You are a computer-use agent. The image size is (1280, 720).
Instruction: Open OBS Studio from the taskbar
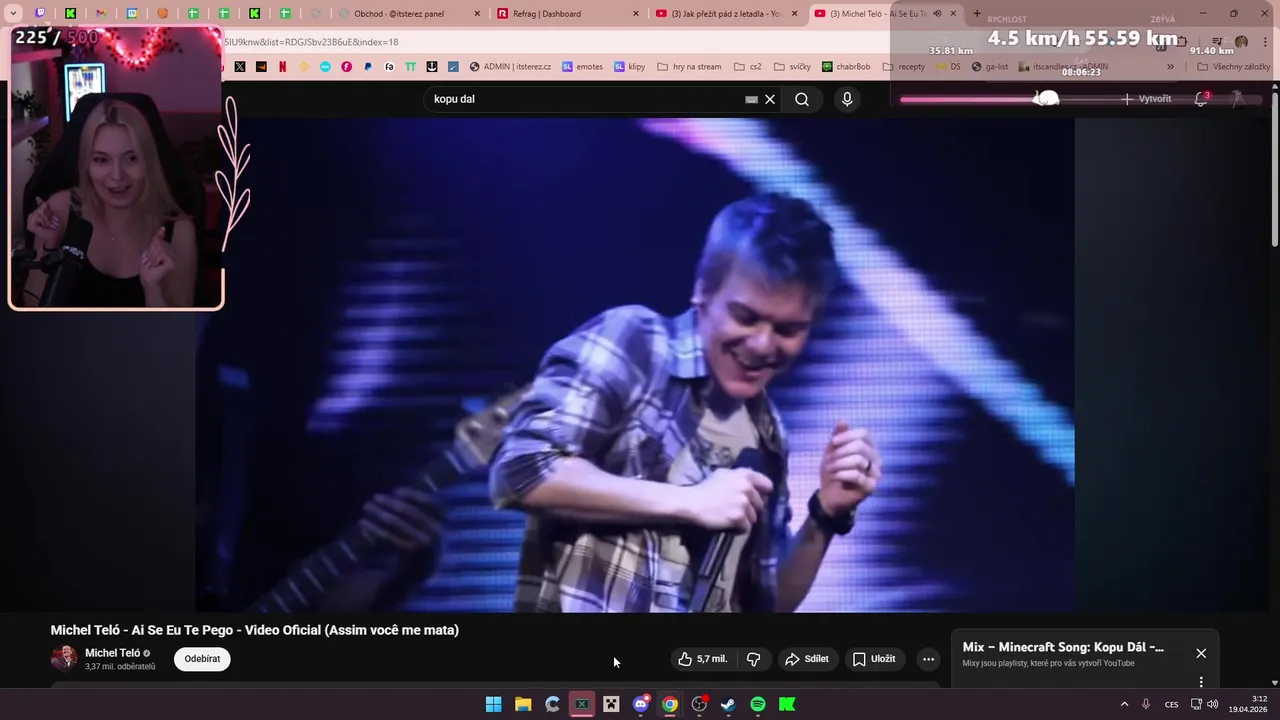699,704
